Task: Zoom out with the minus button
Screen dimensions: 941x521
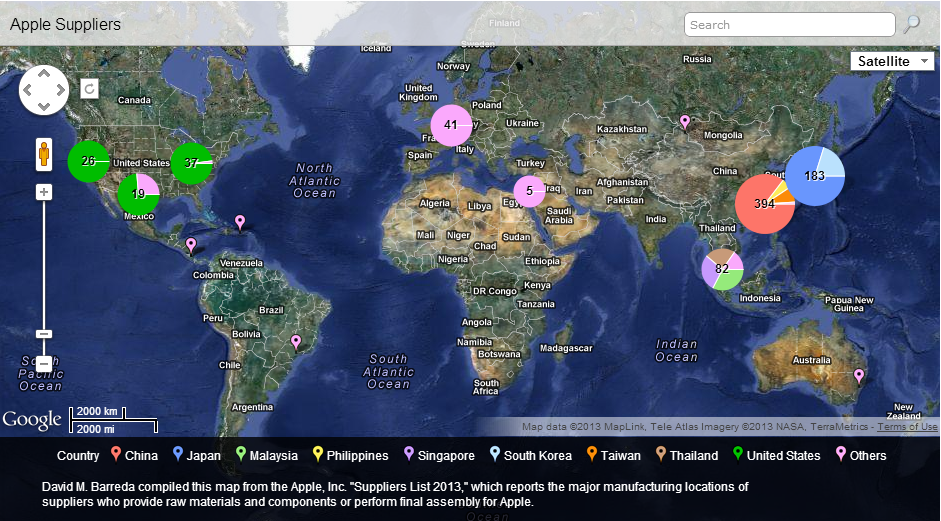Action: tap(43, 364)
